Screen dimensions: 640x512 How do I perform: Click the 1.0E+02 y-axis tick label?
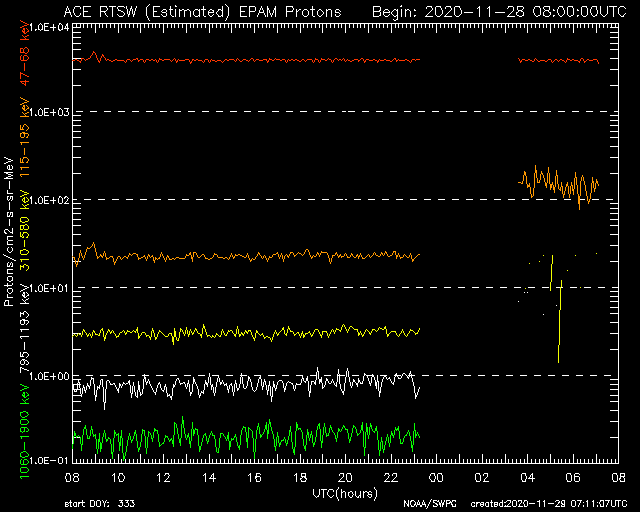pyautogui.click(x=51, y=200)
